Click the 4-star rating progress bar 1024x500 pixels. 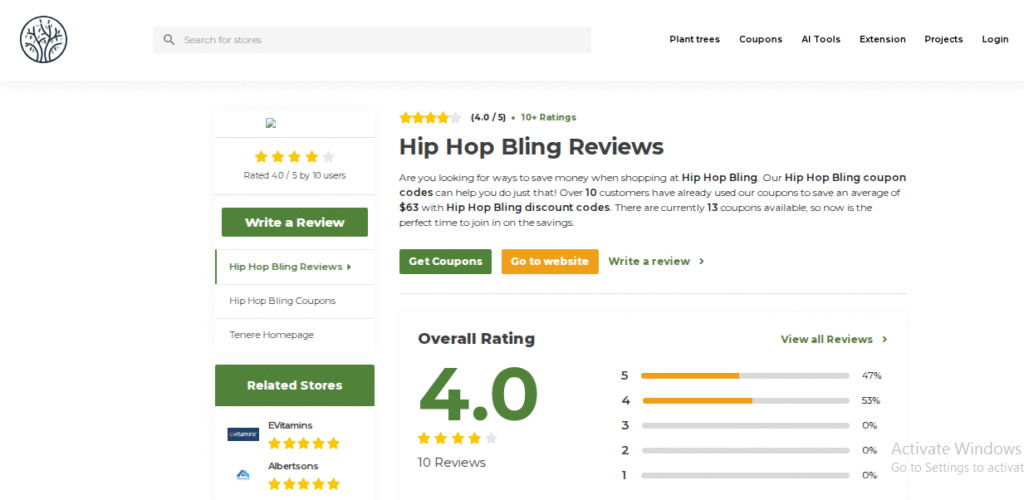click(745, 400)
